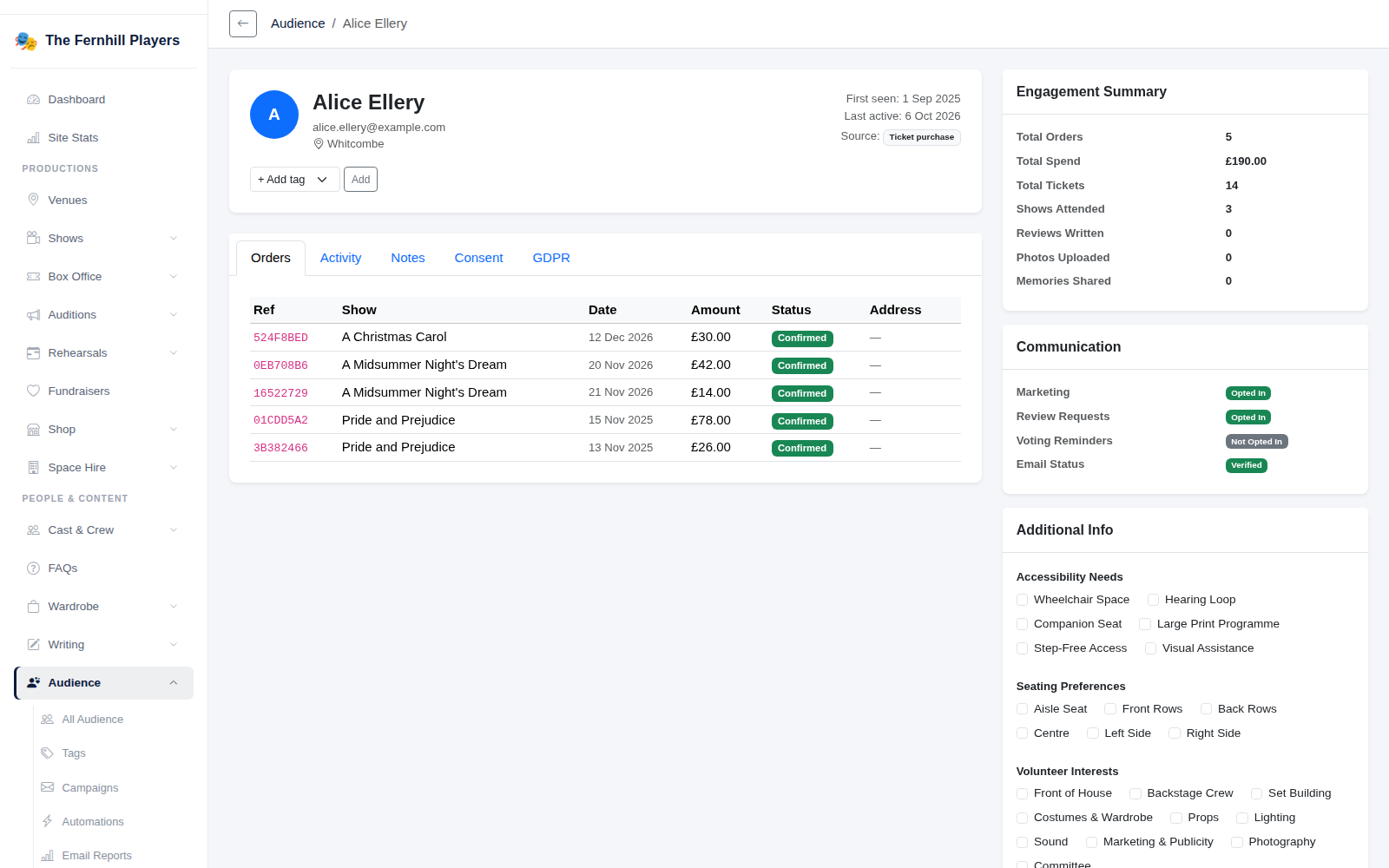The height and width of the screenshot is (868, 1389).
Task: Click the back arrow button
Action: tap(243, 23)
